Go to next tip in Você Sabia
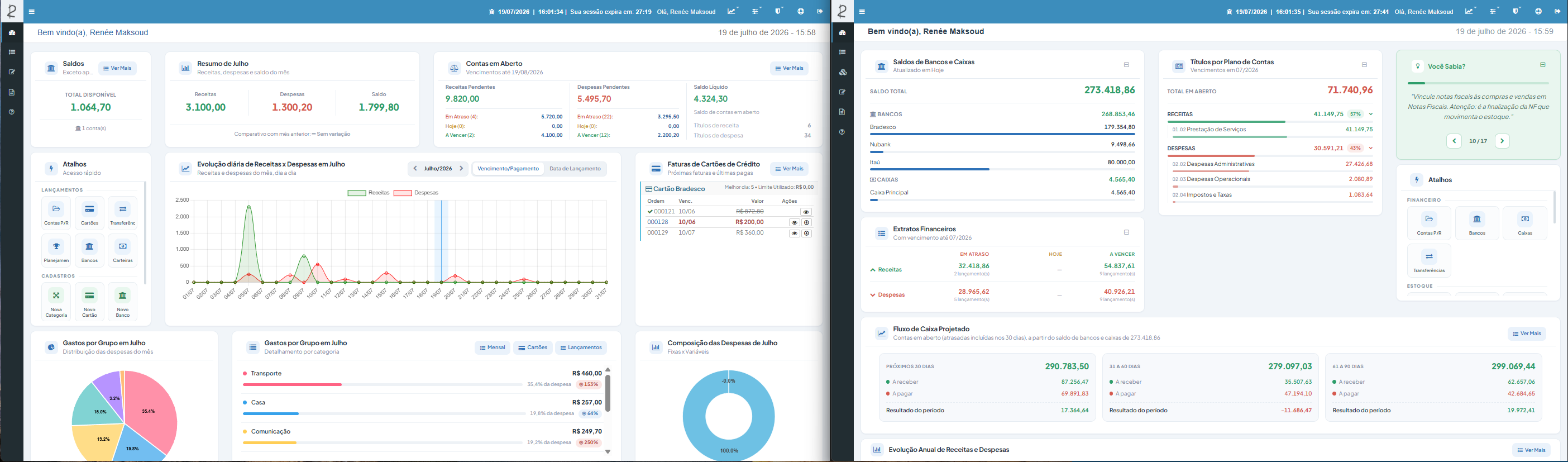The height and width of the screenshot is (462, 1568). (1502, 141)
